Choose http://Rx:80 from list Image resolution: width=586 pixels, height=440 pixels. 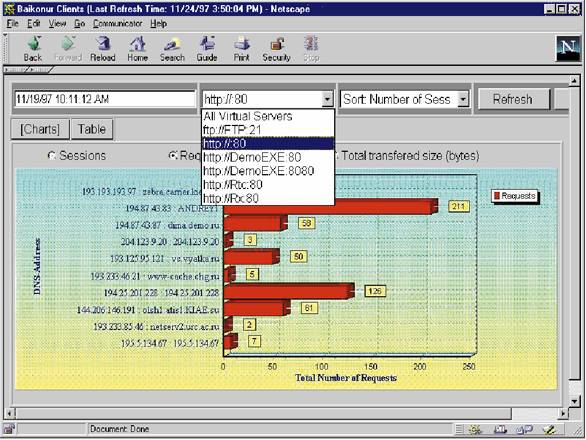[268, 198]
